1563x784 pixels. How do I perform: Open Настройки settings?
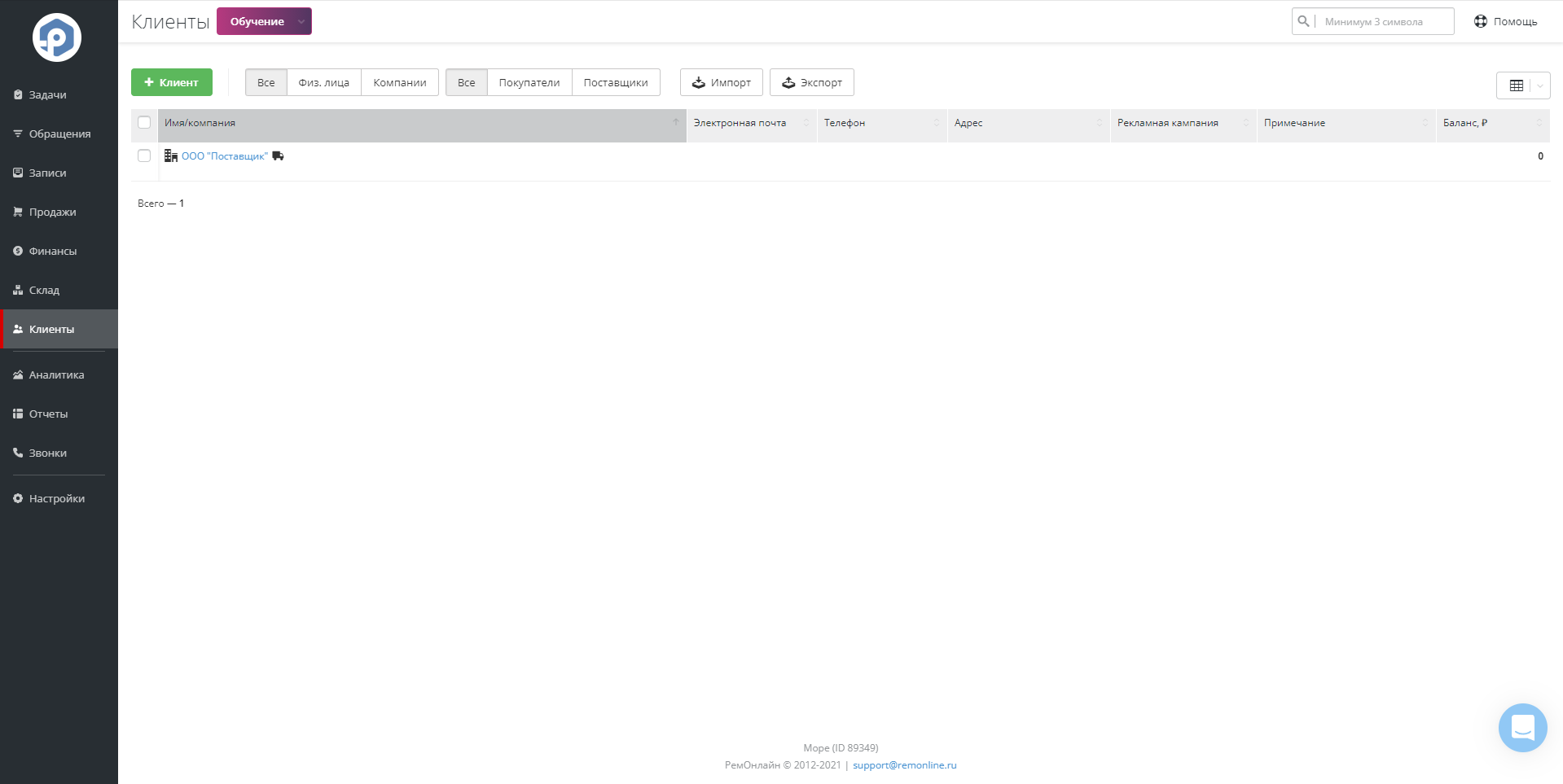click(59, 498)
